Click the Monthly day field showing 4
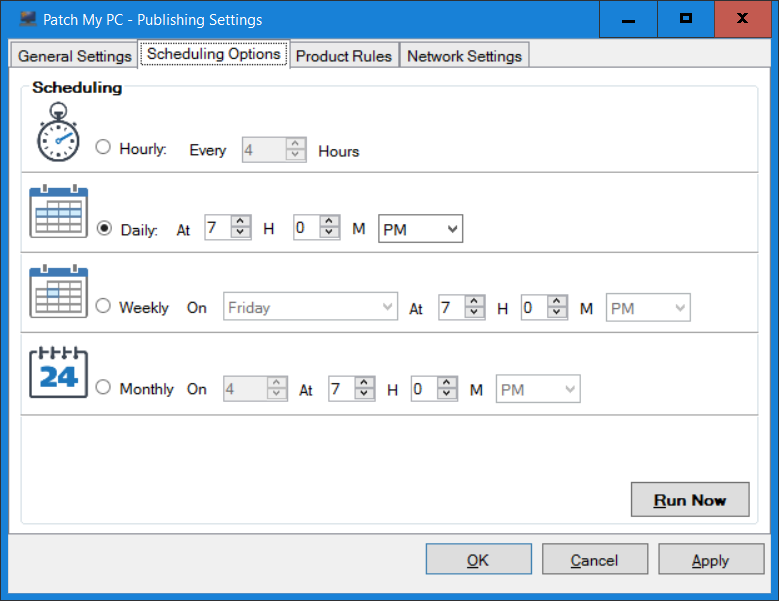 pyautogui.click(x=245, y=388)
